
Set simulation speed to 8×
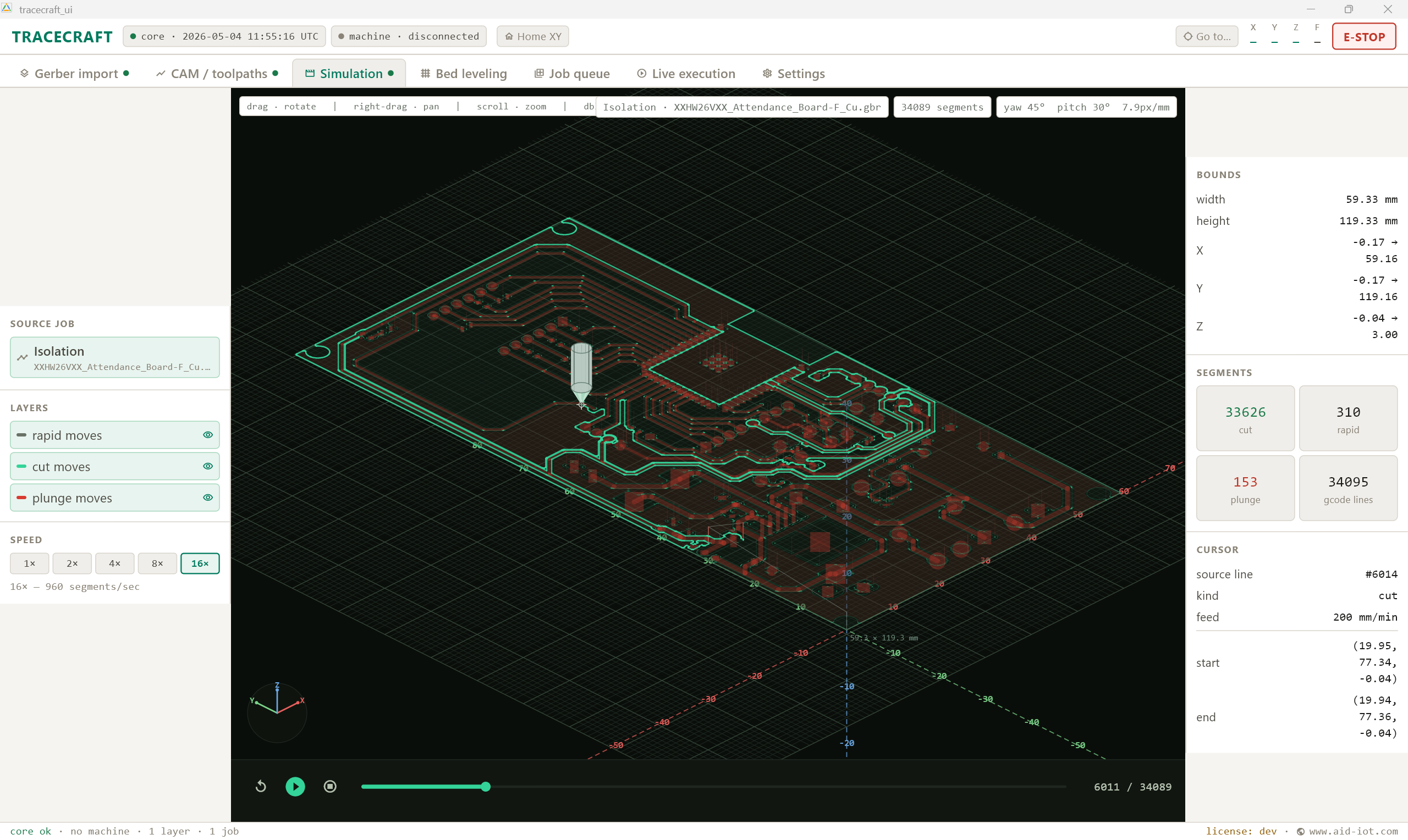157,563
